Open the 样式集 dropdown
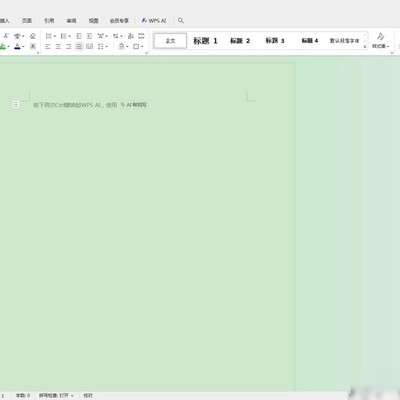 (381, 41)
